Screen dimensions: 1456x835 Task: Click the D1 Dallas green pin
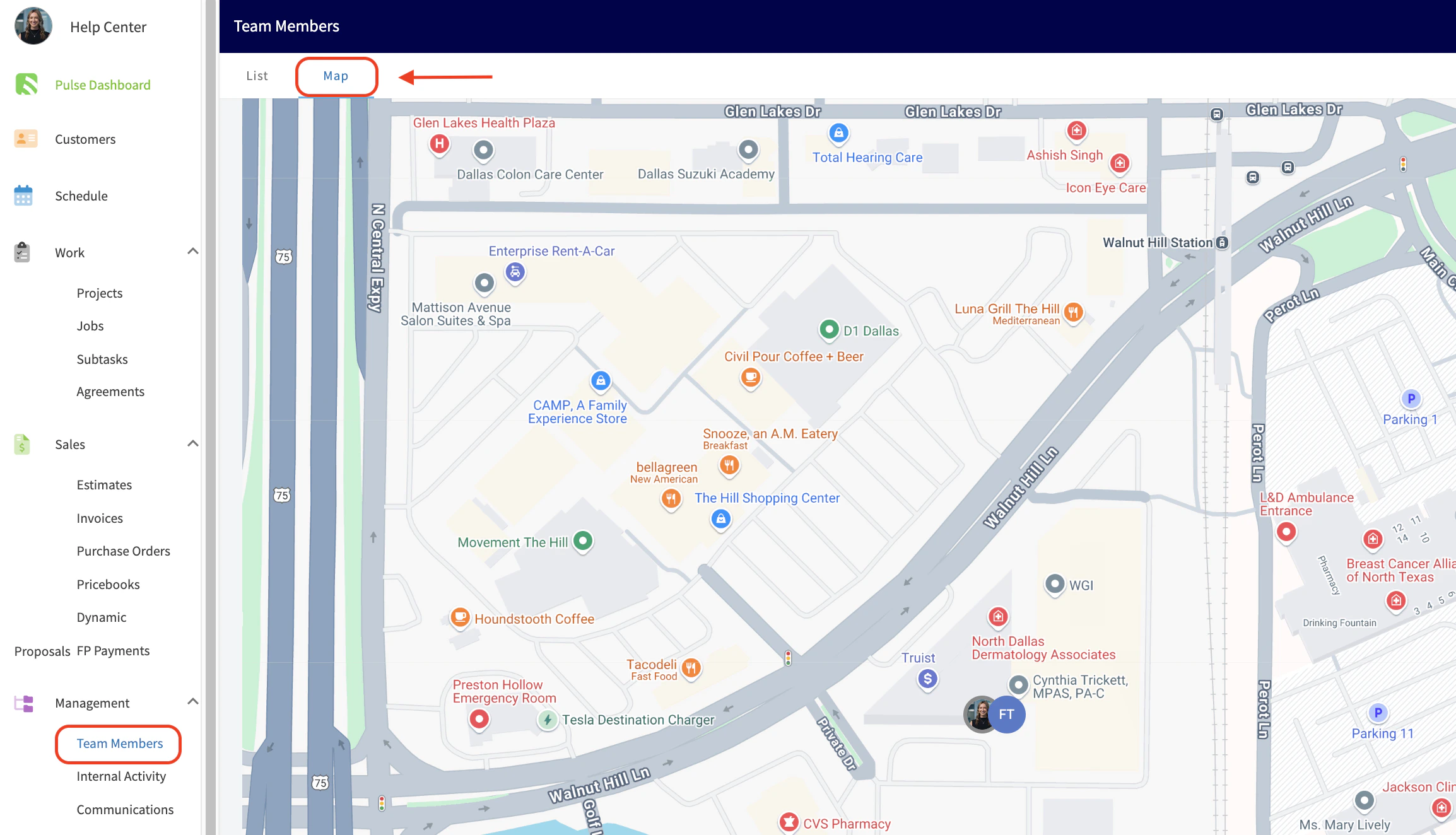tap(829, 330)
